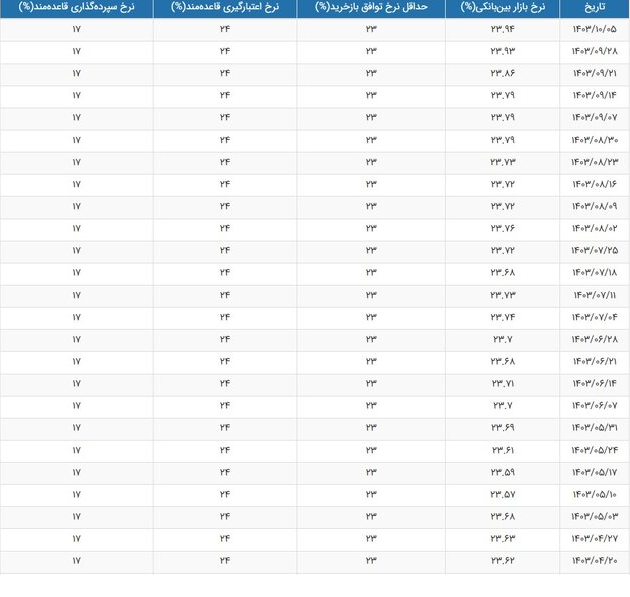Select date cell ۱۴۰۳/۰۷/۱۸
This screenshot has height=597, width=630.
(594, 272)
